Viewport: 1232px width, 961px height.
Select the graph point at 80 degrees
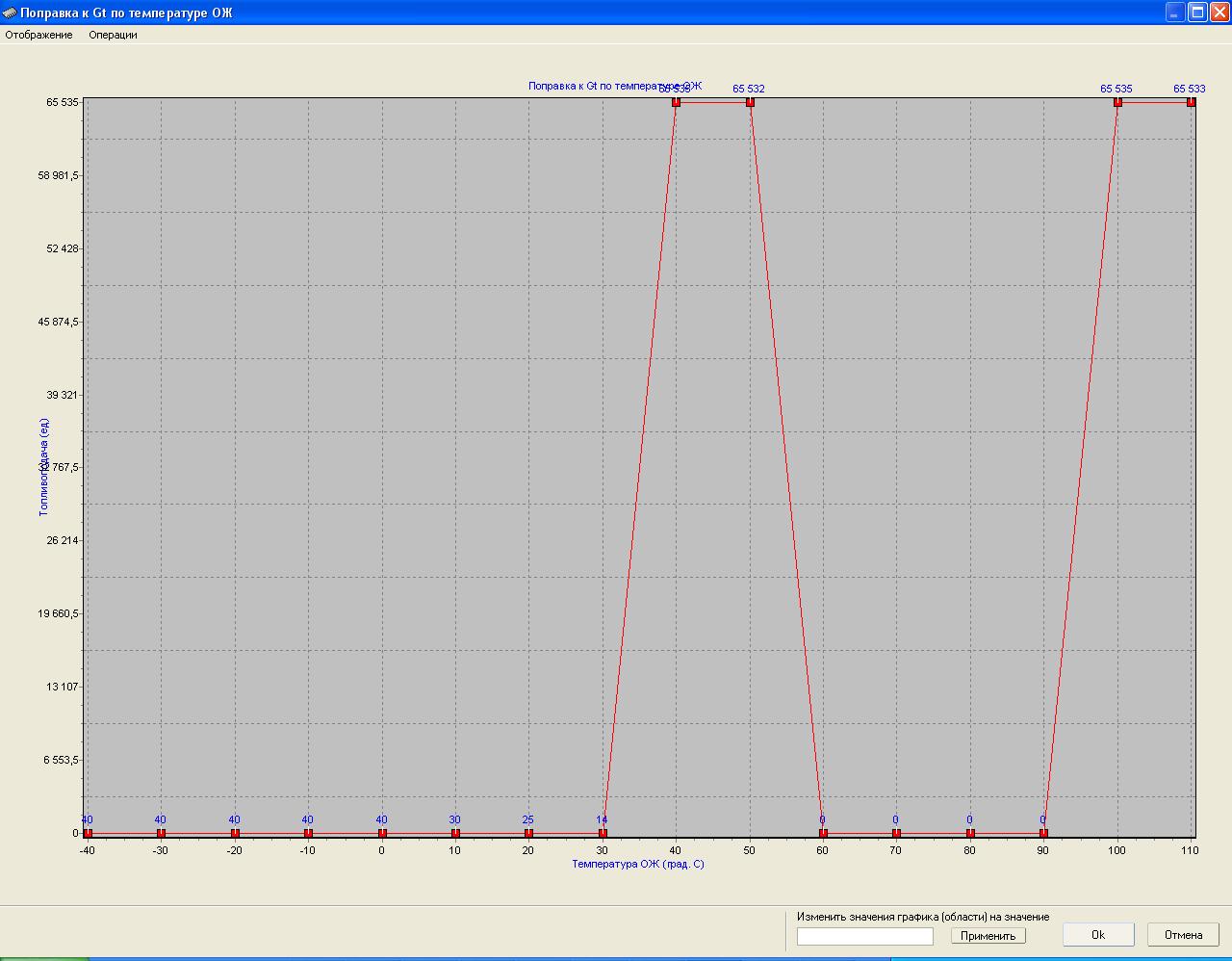970,833
